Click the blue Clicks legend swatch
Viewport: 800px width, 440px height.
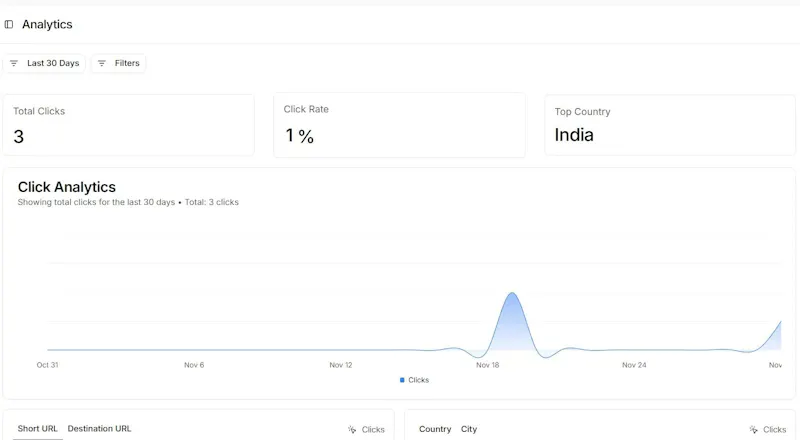(402, 380)
